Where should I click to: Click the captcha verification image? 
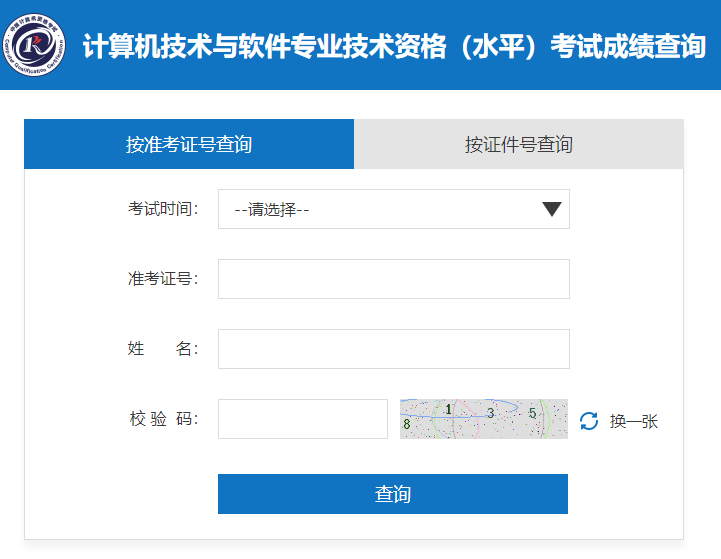pos(483,419)
